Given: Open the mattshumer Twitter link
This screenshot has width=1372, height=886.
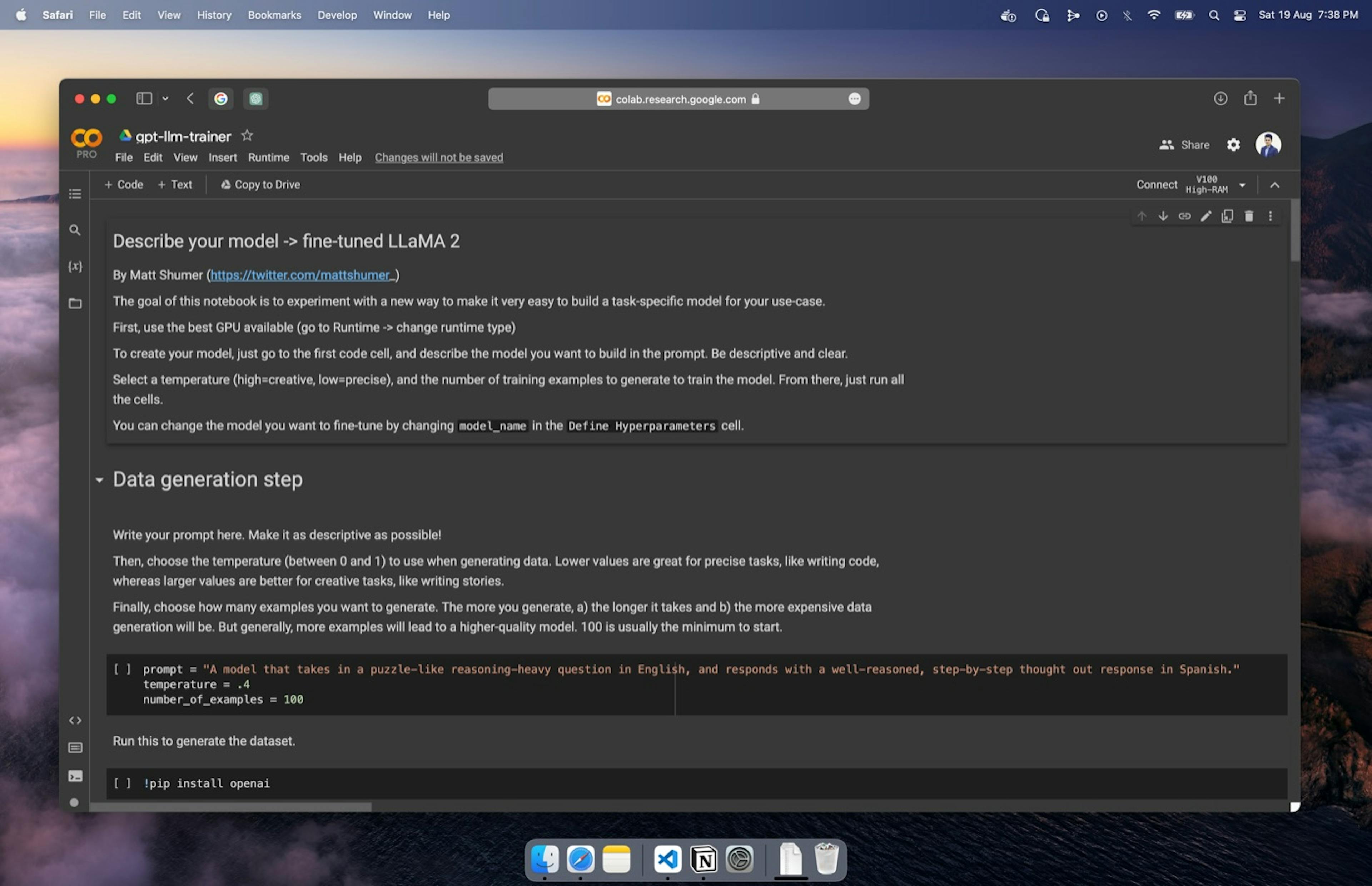Looking at the screenshot, I should click(x=302, y=275).
